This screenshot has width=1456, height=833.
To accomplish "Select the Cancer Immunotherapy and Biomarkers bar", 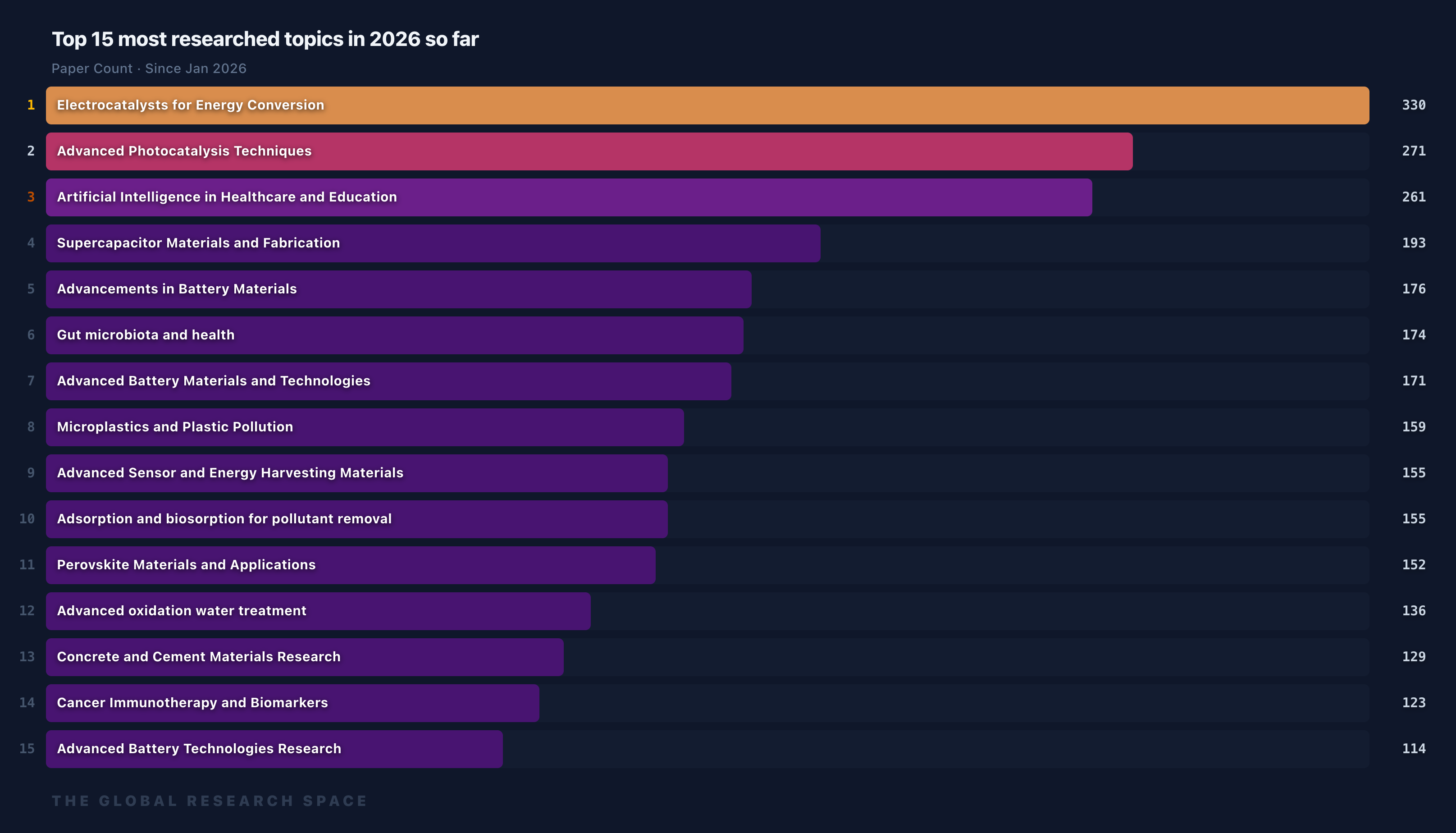I will pos(292,703).
